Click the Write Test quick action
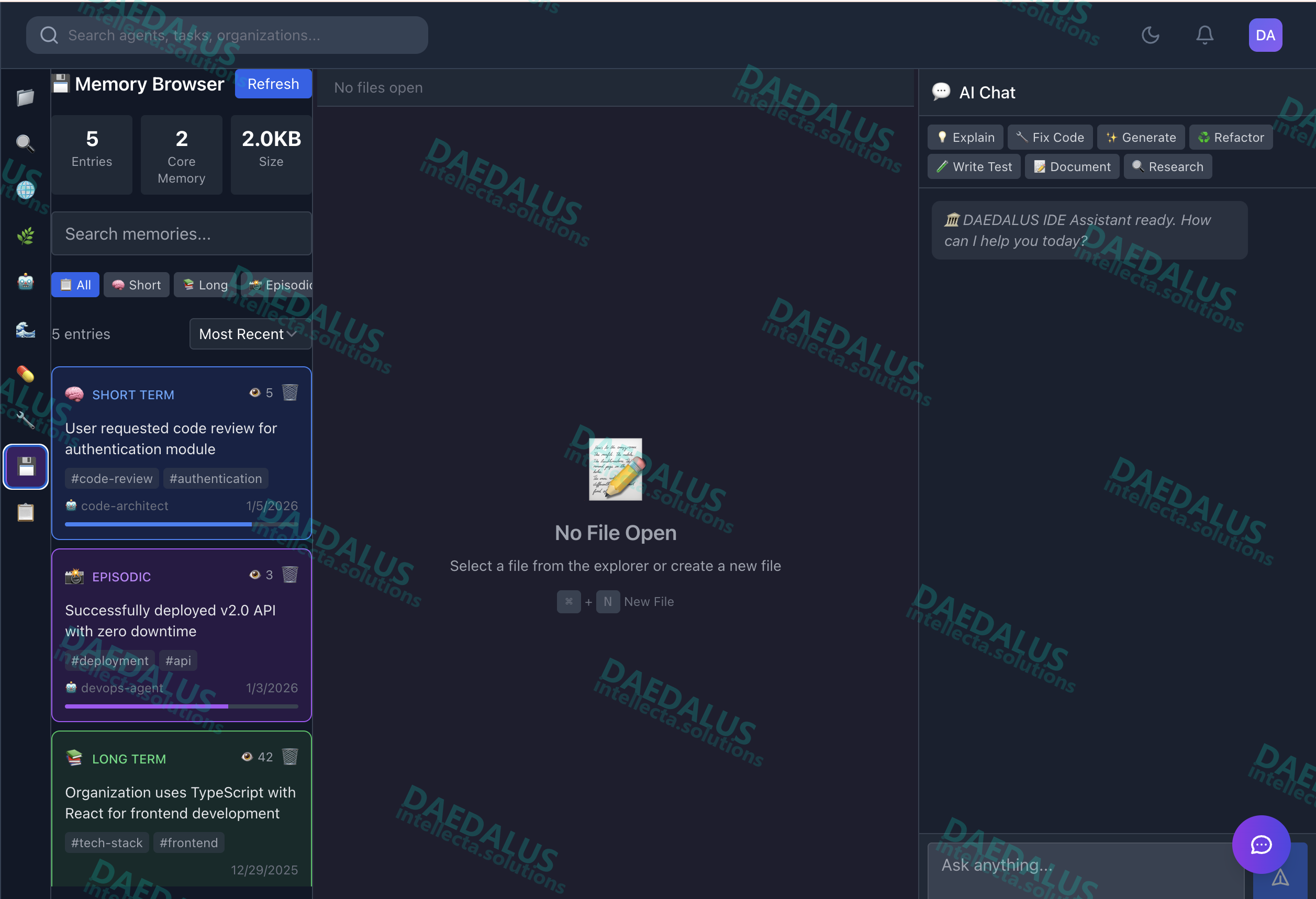 click(x=974, y=167)
